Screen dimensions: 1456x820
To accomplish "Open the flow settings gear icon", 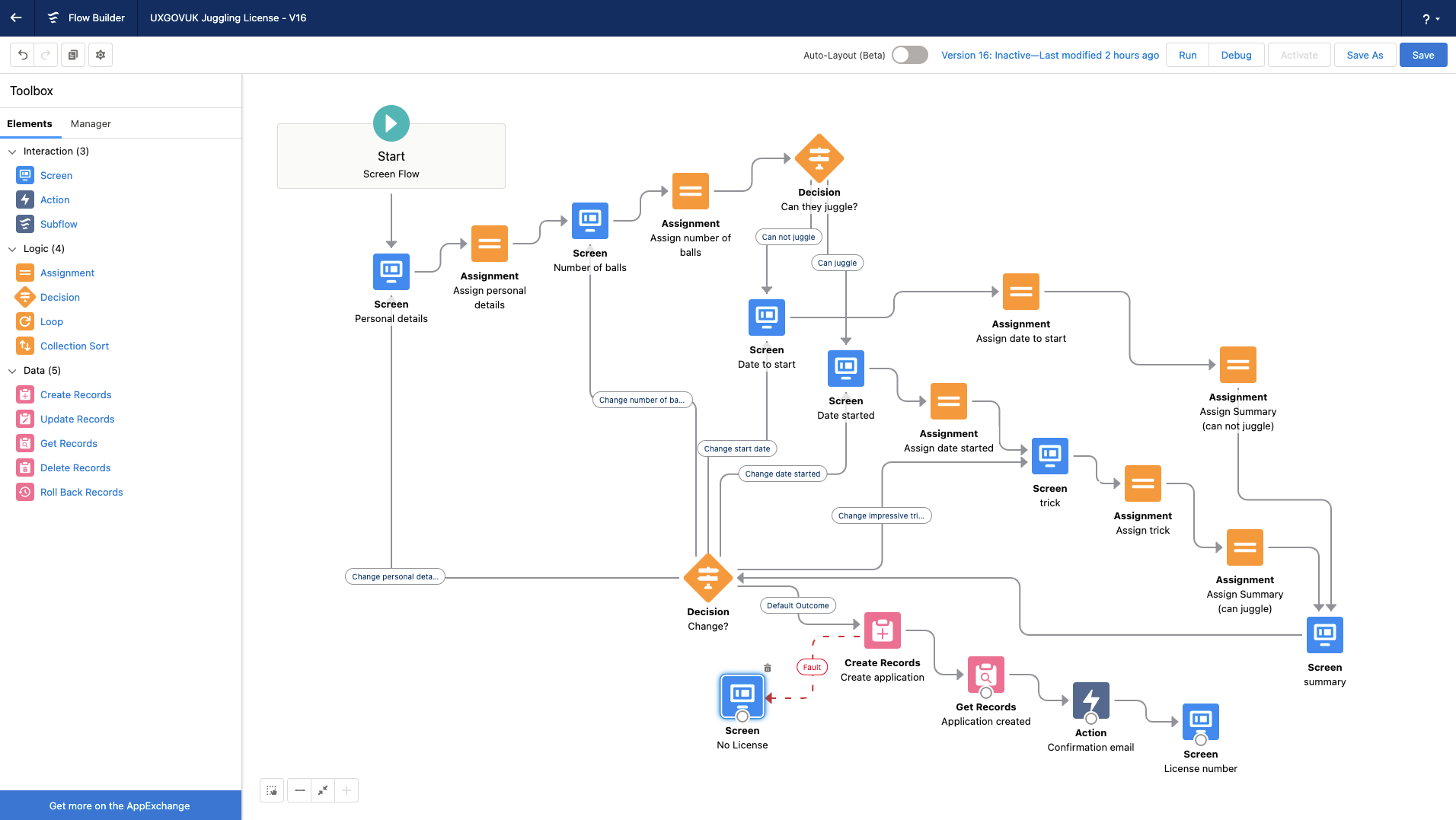I will coord(100,55).
